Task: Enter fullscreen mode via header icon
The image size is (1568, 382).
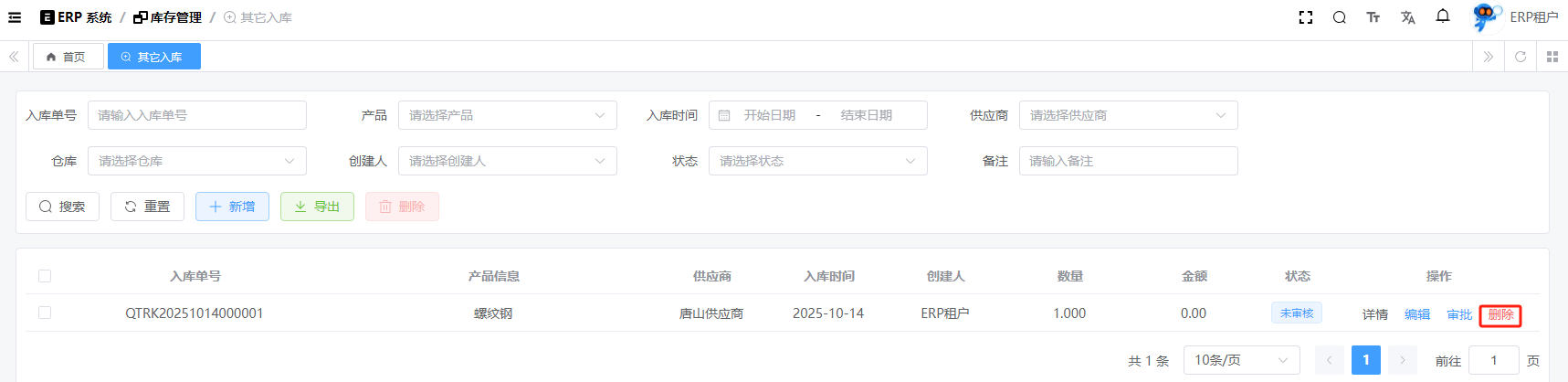Action: click(x=1305, y=17)
